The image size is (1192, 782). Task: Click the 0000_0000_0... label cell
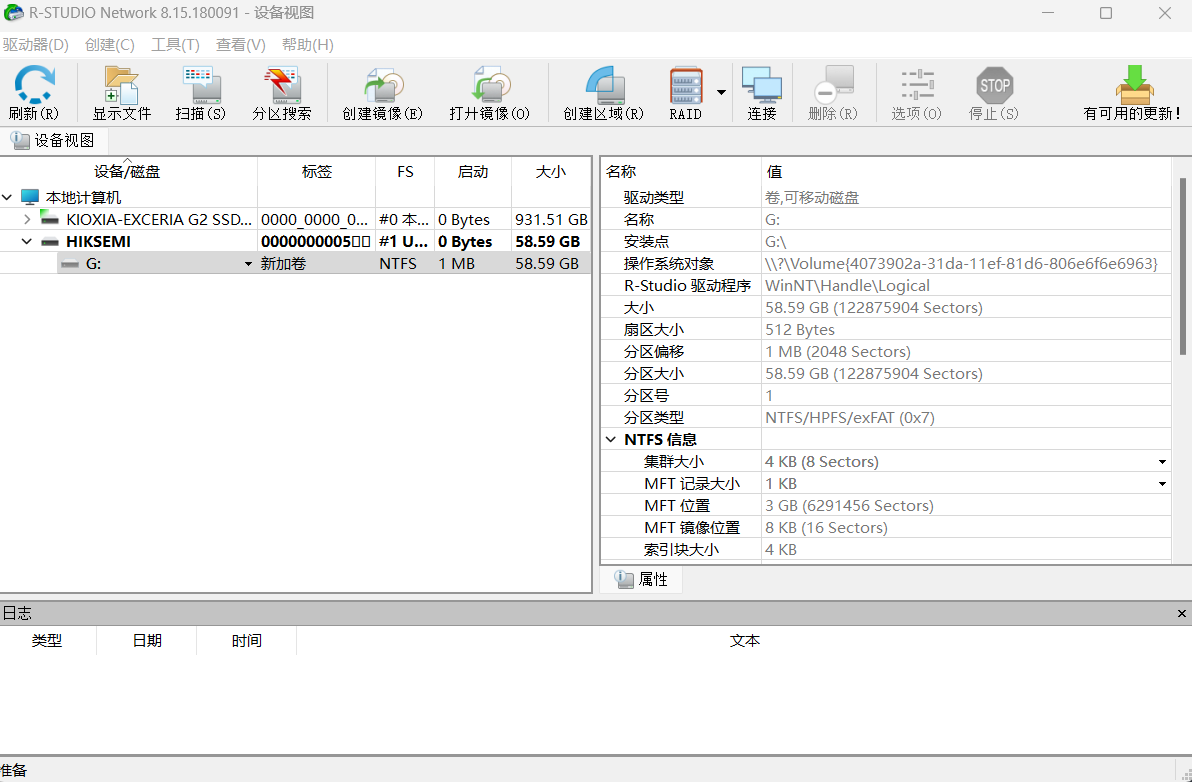(315, 220)
